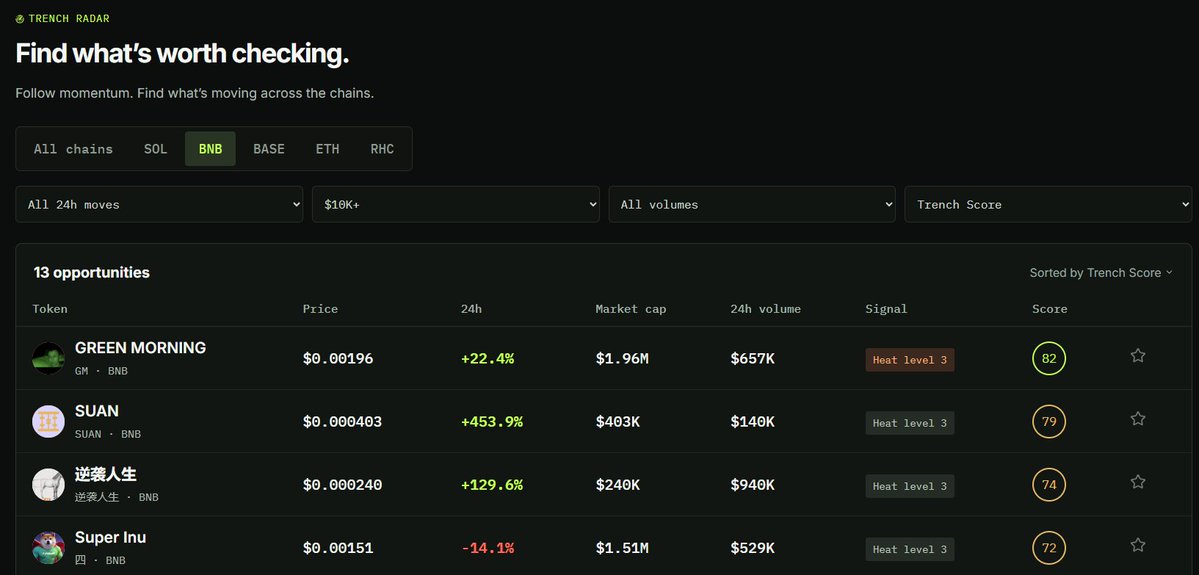Click the Market cap column header
1199x575 pixels.
(631, 309)
